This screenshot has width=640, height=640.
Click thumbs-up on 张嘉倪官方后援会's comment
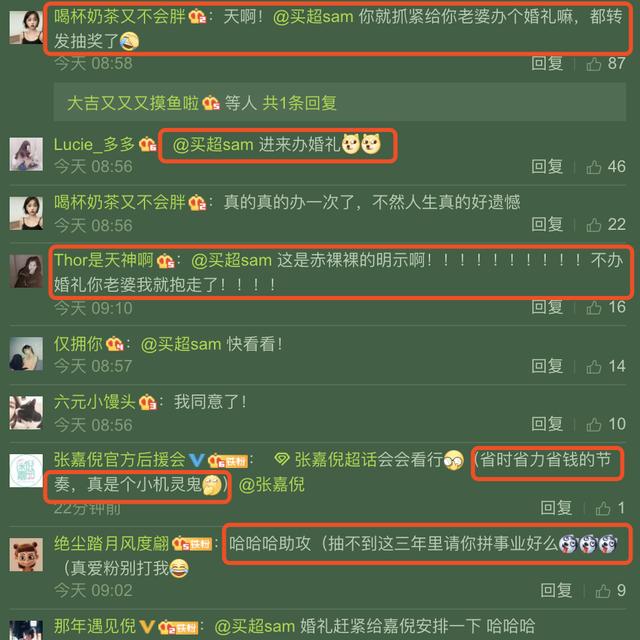603,509
